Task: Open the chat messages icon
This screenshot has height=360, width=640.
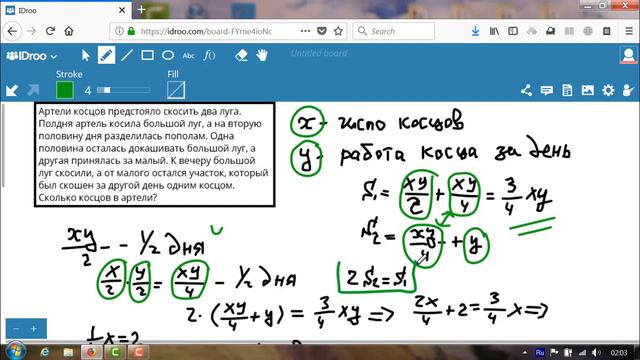Action: (547, 90)
